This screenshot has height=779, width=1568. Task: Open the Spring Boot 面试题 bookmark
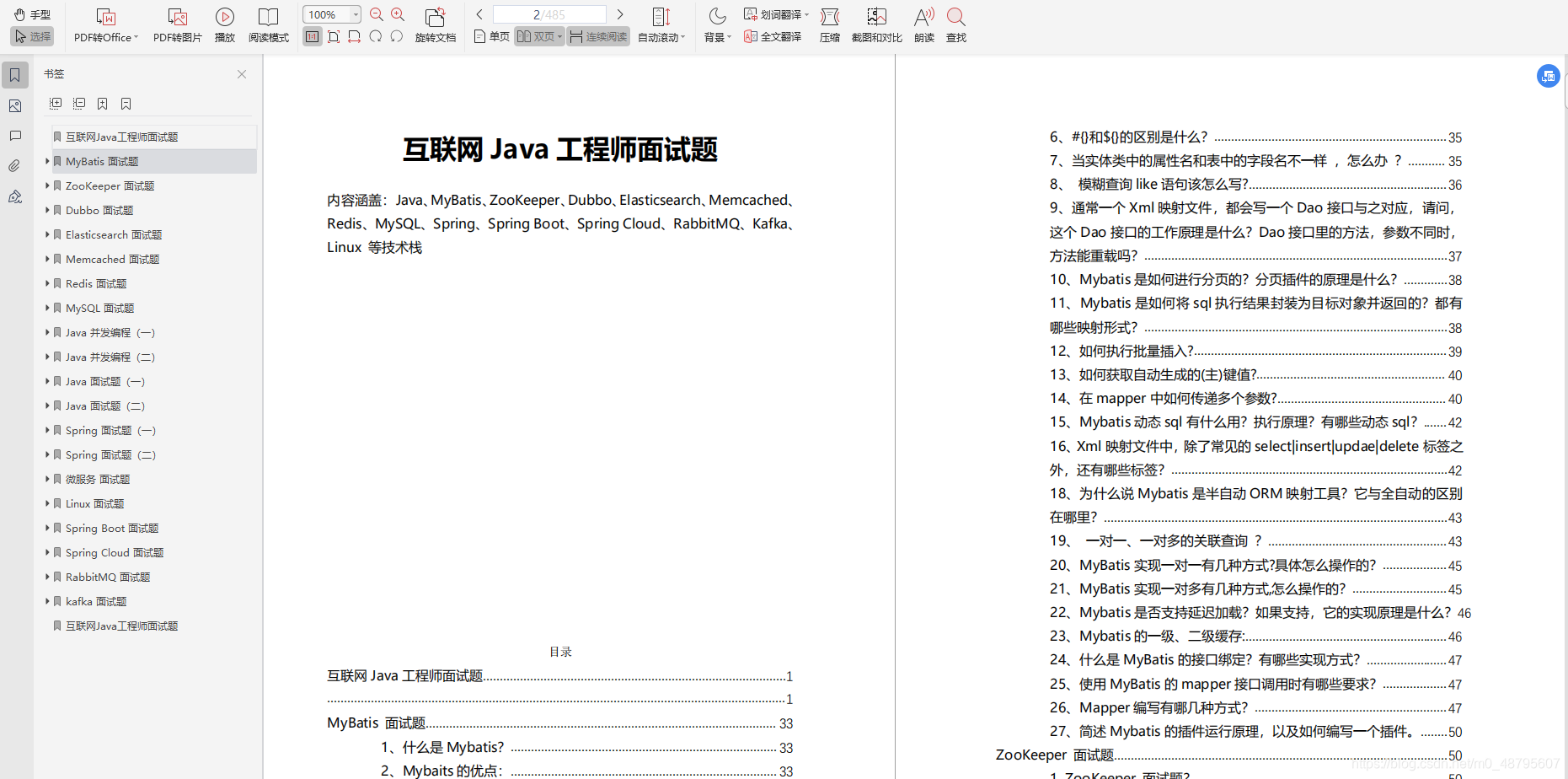112,528
